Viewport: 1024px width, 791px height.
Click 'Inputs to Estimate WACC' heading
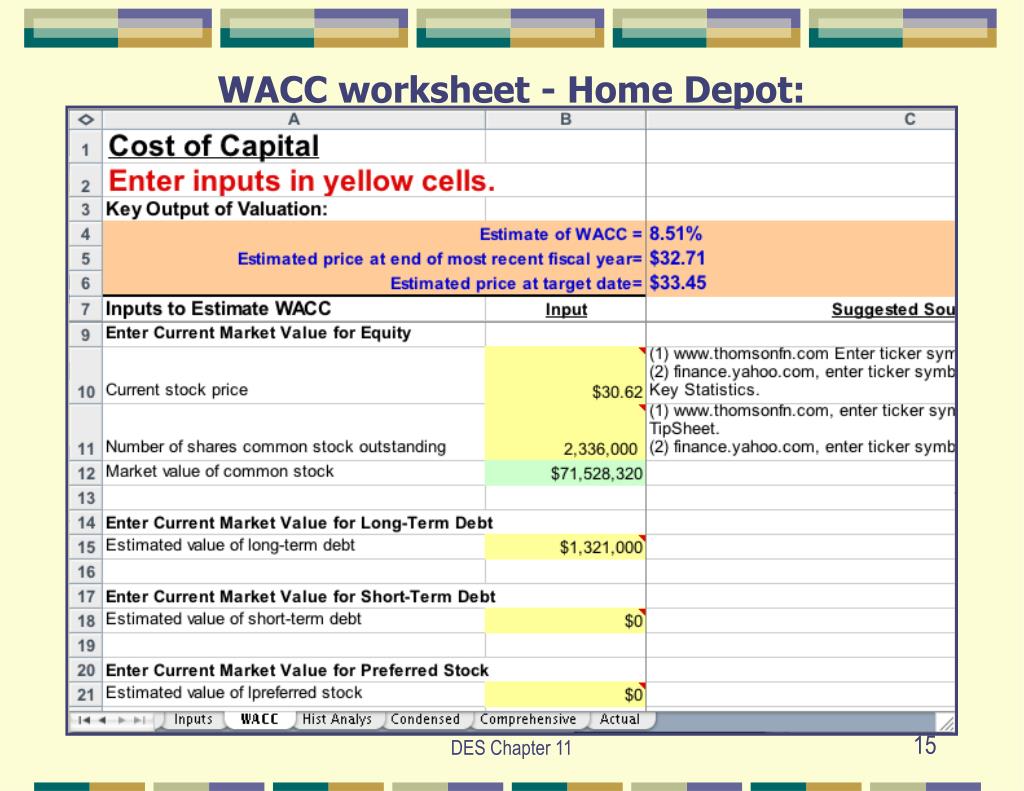[x=218, y=308]
